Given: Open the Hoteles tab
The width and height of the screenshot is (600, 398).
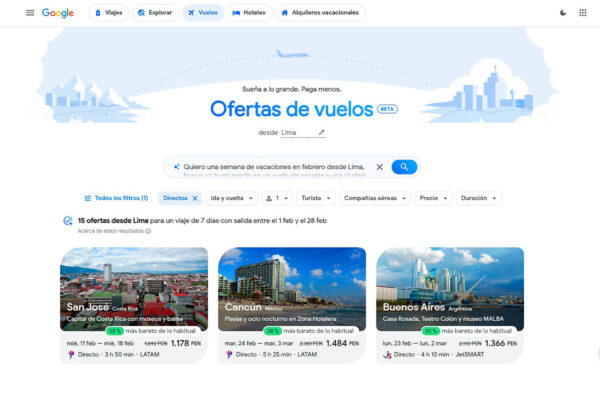Looking at the screenshot, I should (249, 13).
